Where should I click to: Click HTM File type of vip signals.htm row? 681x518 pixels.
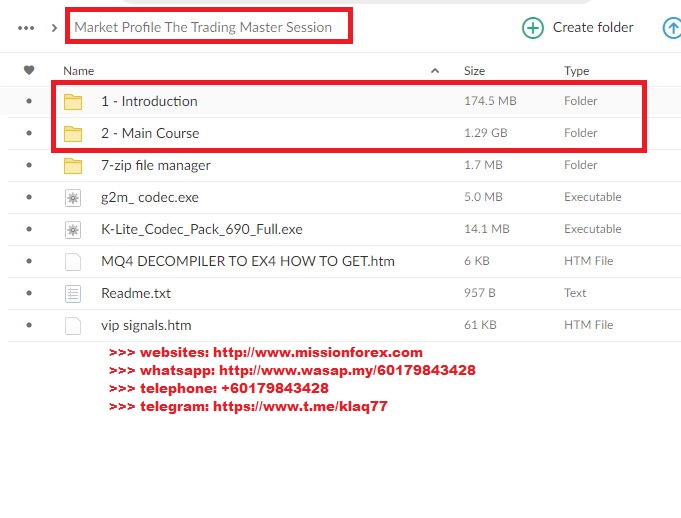[588, 325]
